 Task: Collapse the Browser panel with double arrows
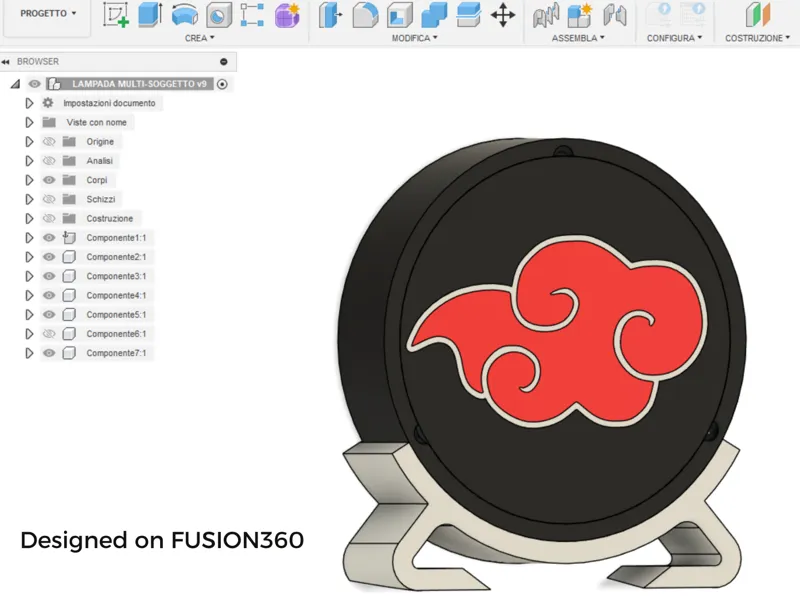click(x=6, y=62)
